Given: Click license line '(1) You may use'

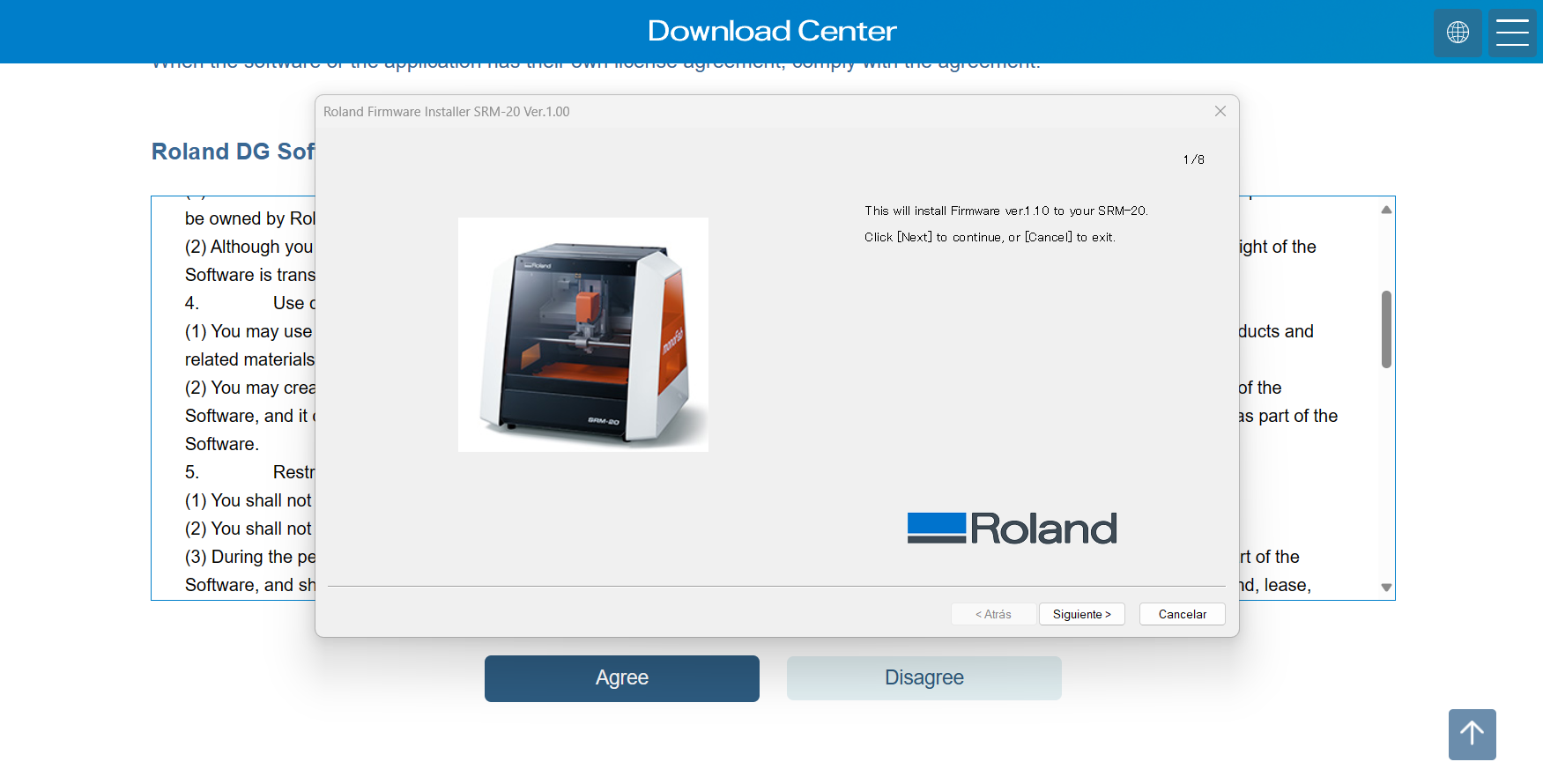Looking at the screenshot, I should 249,331.
